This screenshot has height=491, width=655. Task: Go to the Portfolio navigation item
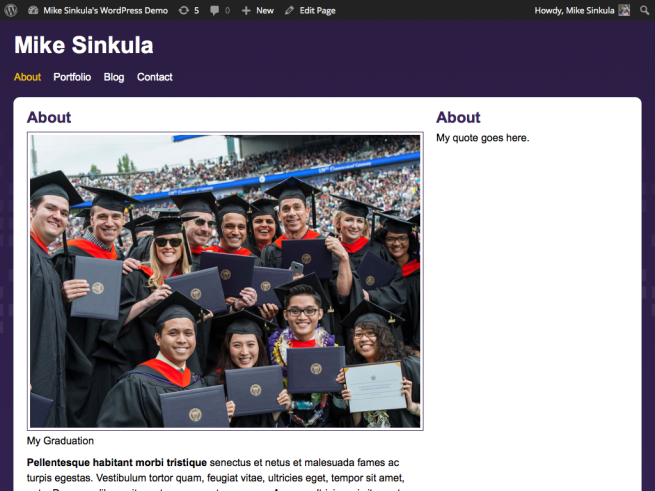click(72, 77)
